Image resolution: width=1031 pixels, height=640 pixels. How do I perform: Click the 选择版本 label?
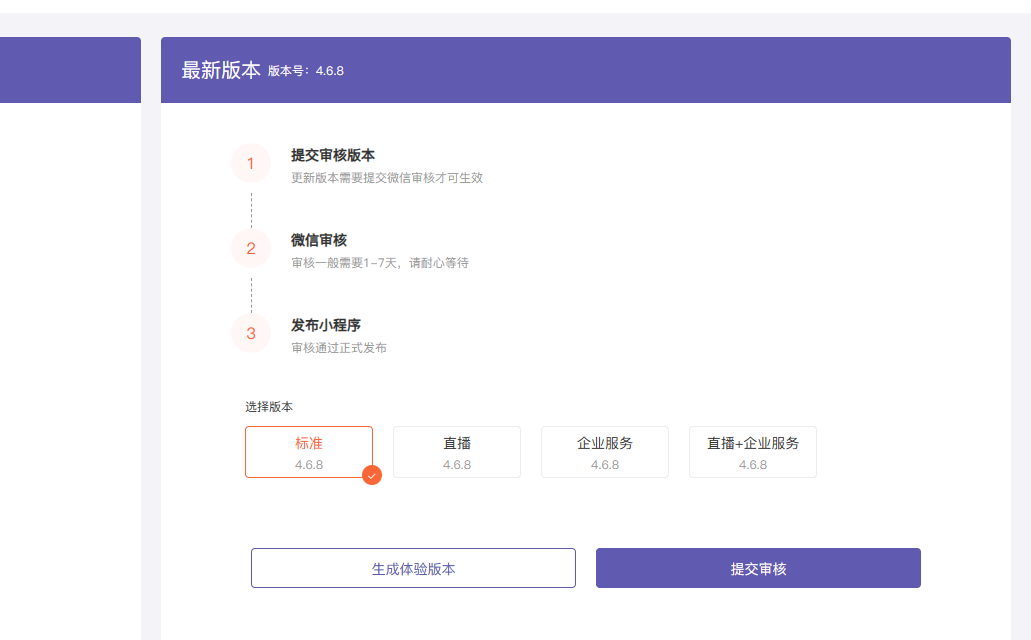click(x=269, y=406)
